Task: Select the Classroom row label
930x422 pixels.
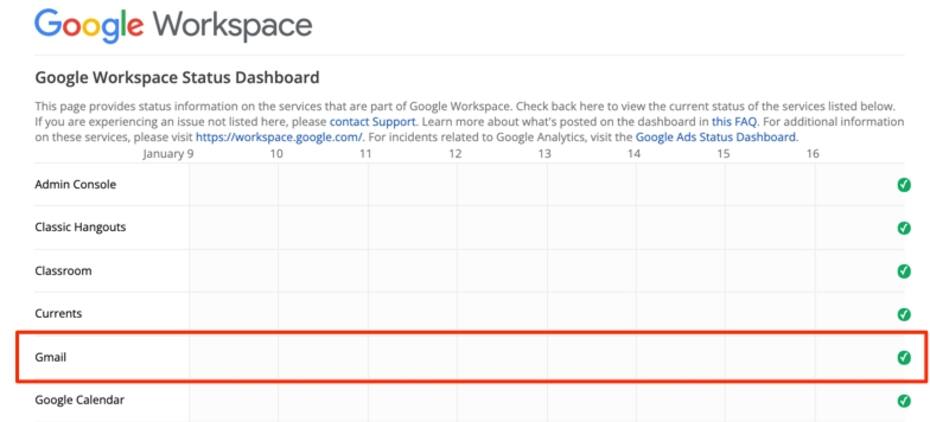Action: pyautogui.click(x=63, y=271)
